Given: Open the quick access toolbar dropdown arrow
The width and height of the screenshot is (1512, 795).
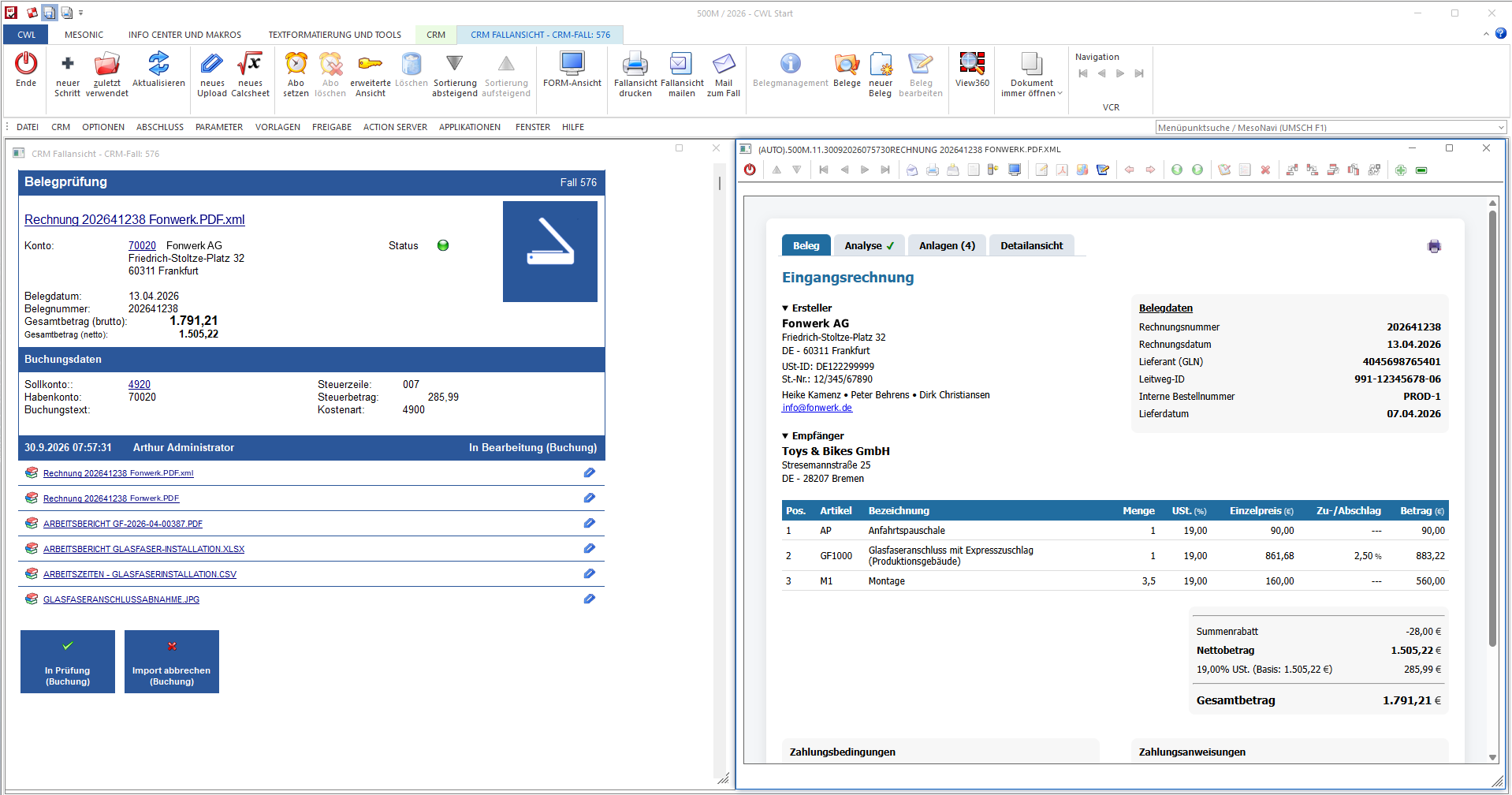Looking at the screenshot, I should point(80,13).
